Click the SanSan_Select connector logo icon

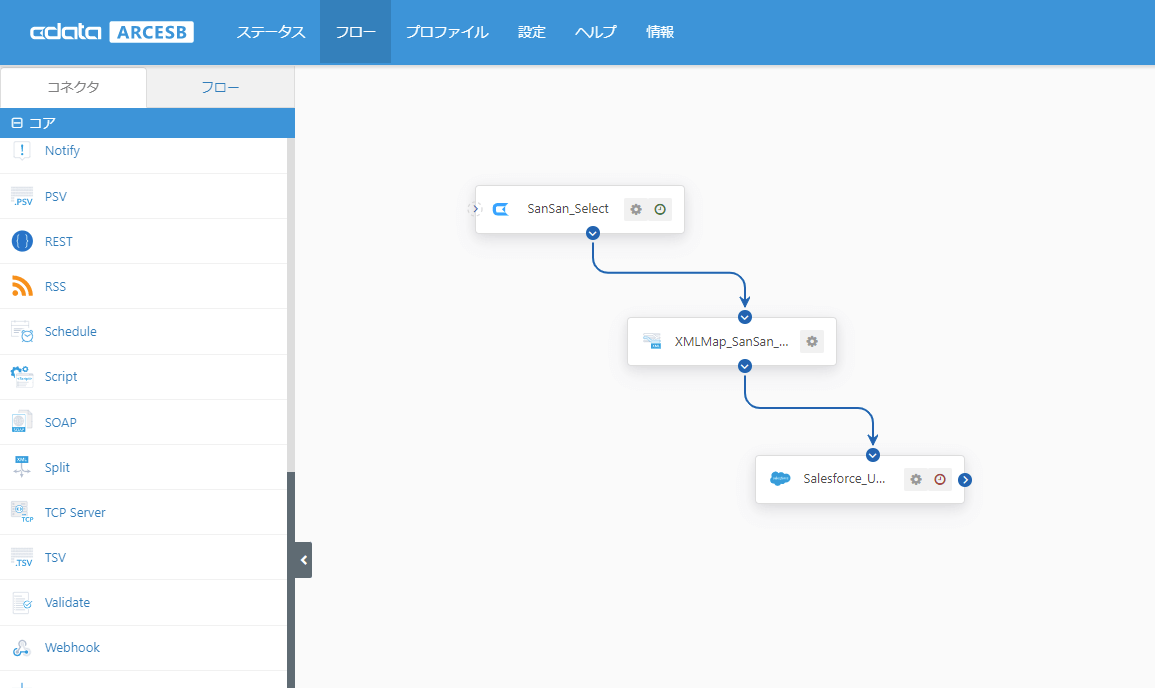pos(501,209)
